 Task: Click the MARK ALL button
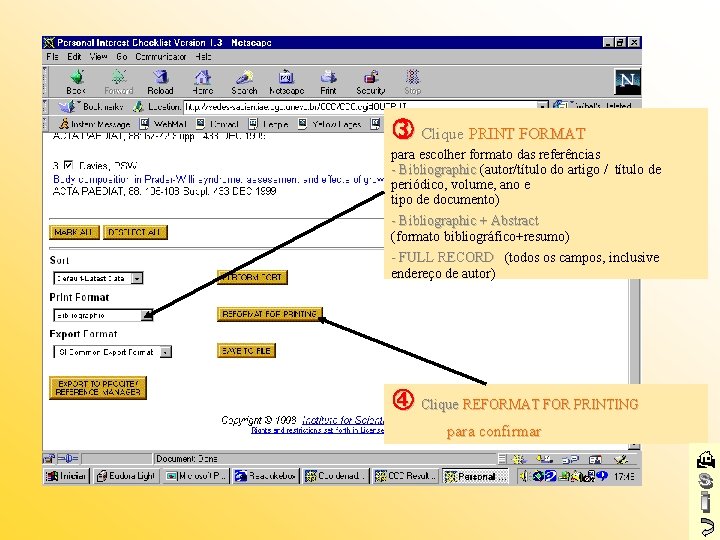coord(74,232)
